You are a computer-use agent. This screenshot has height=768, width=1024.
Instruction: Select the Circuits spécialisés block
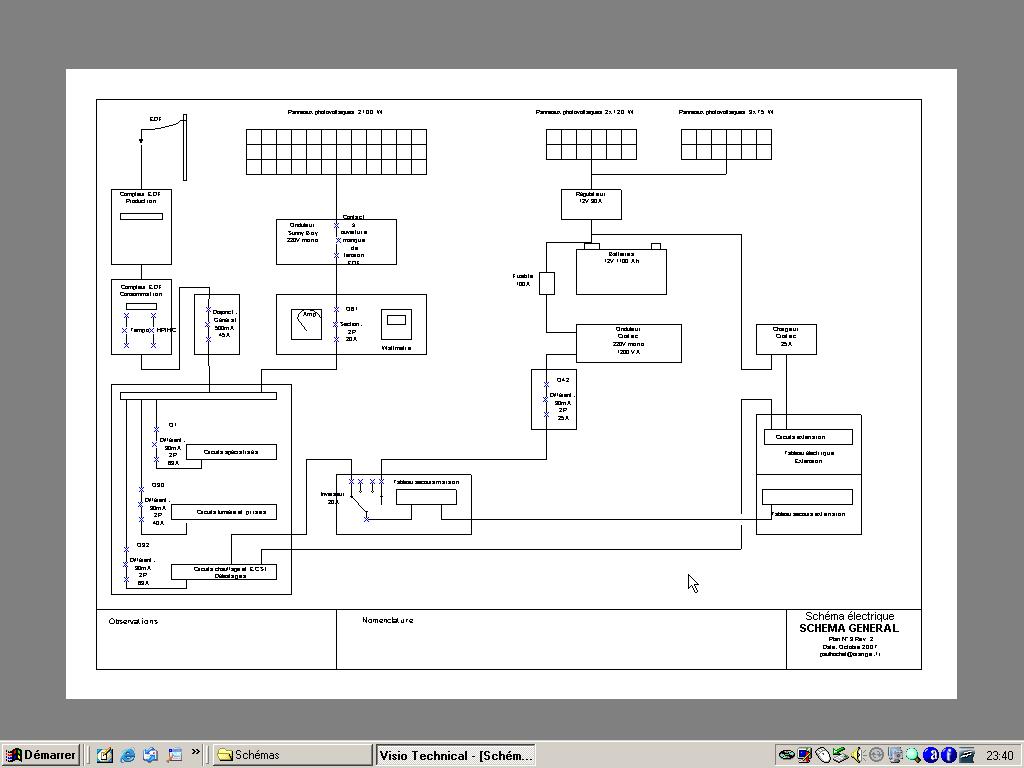[231, 452]
